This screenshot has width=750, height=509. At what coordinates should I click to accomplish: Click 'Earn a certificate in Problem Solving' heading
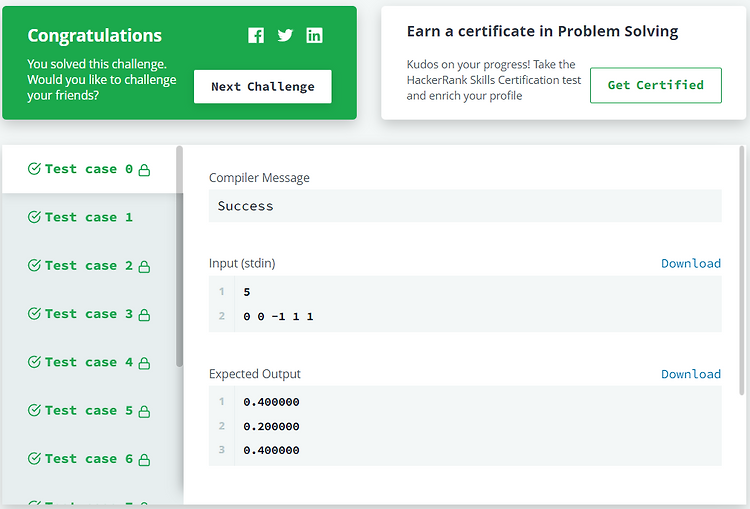(542, 32)
